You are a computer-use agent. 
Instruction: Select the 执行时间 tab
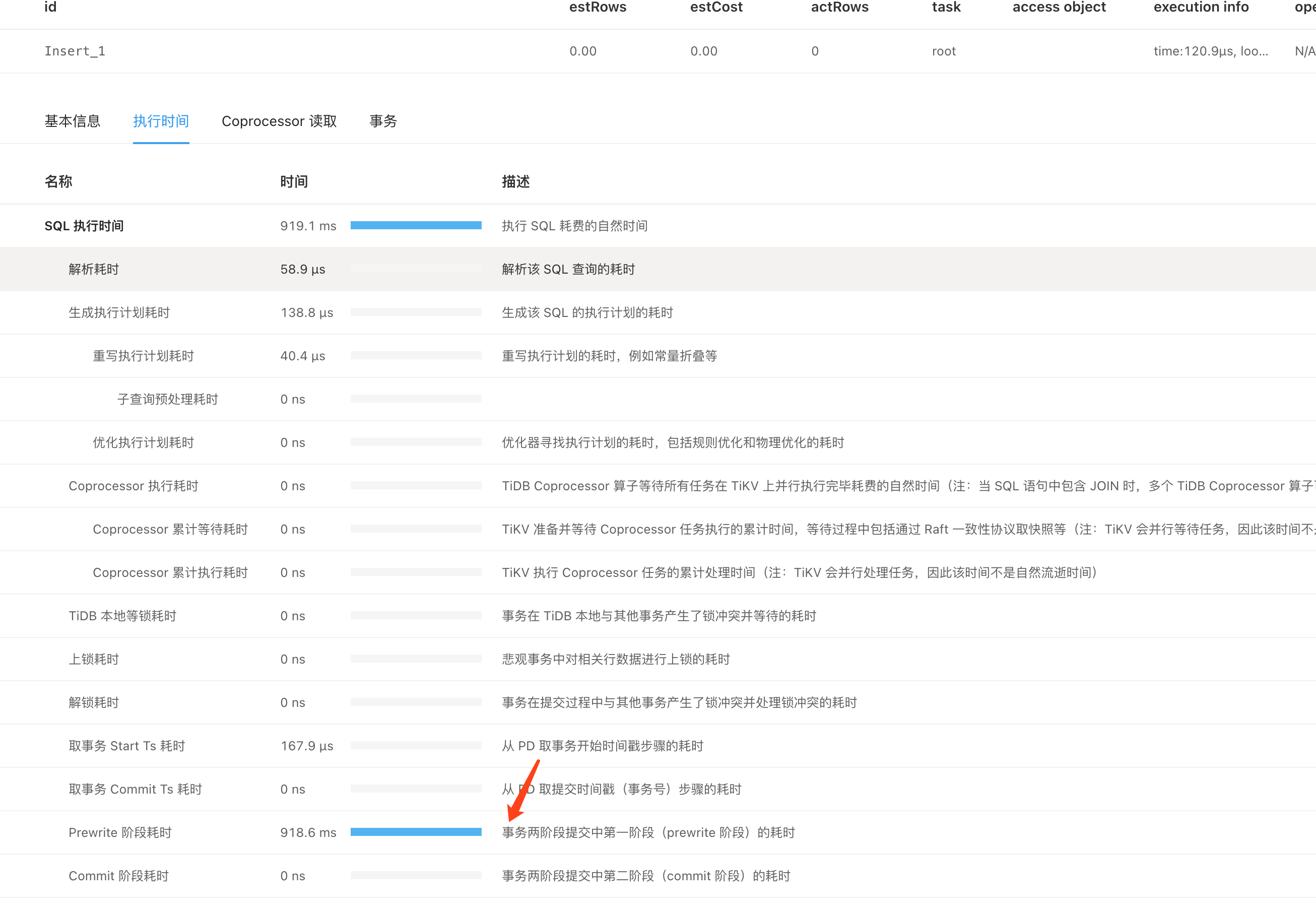pyautogui.click(x=161, y=121)
